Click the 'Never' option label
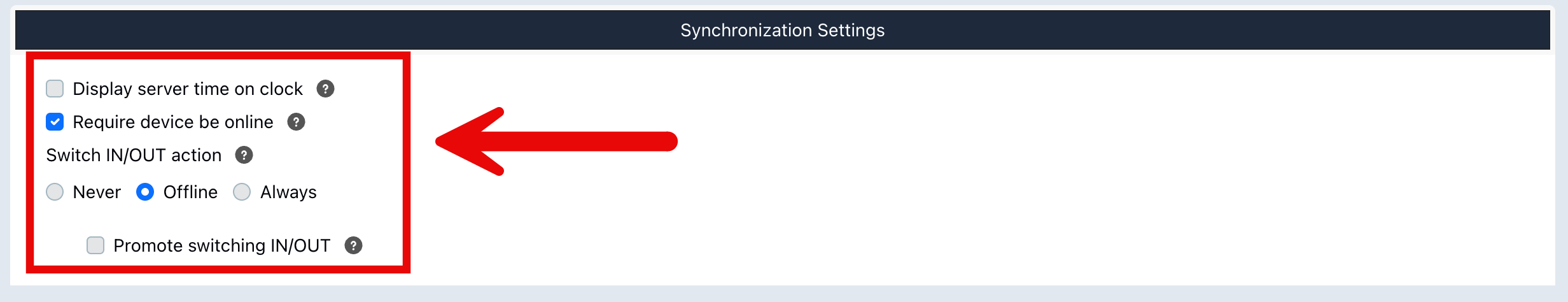Image resolution: width=1568 pixels, height=302 pixels. click(x=97, y=192)
